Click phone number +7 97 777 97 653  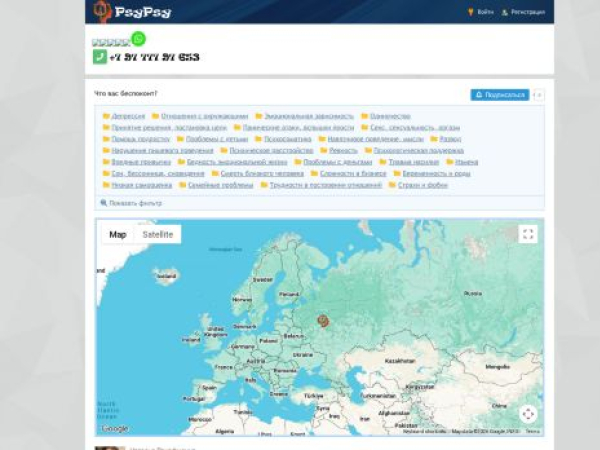point(154,57)
